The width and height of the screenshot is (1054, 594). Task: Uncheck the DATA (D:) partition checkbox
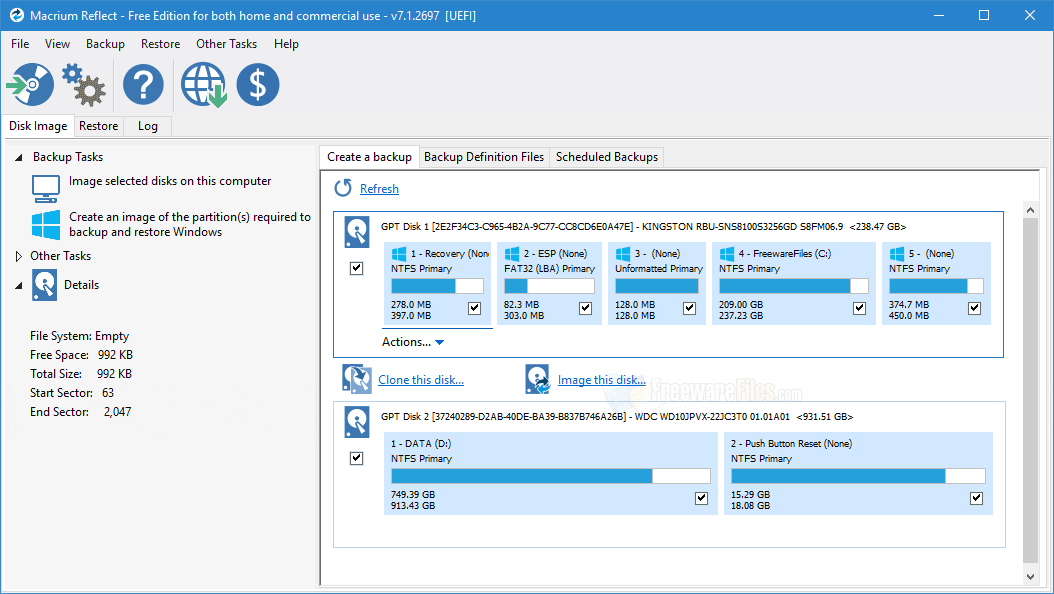point(700,497)
